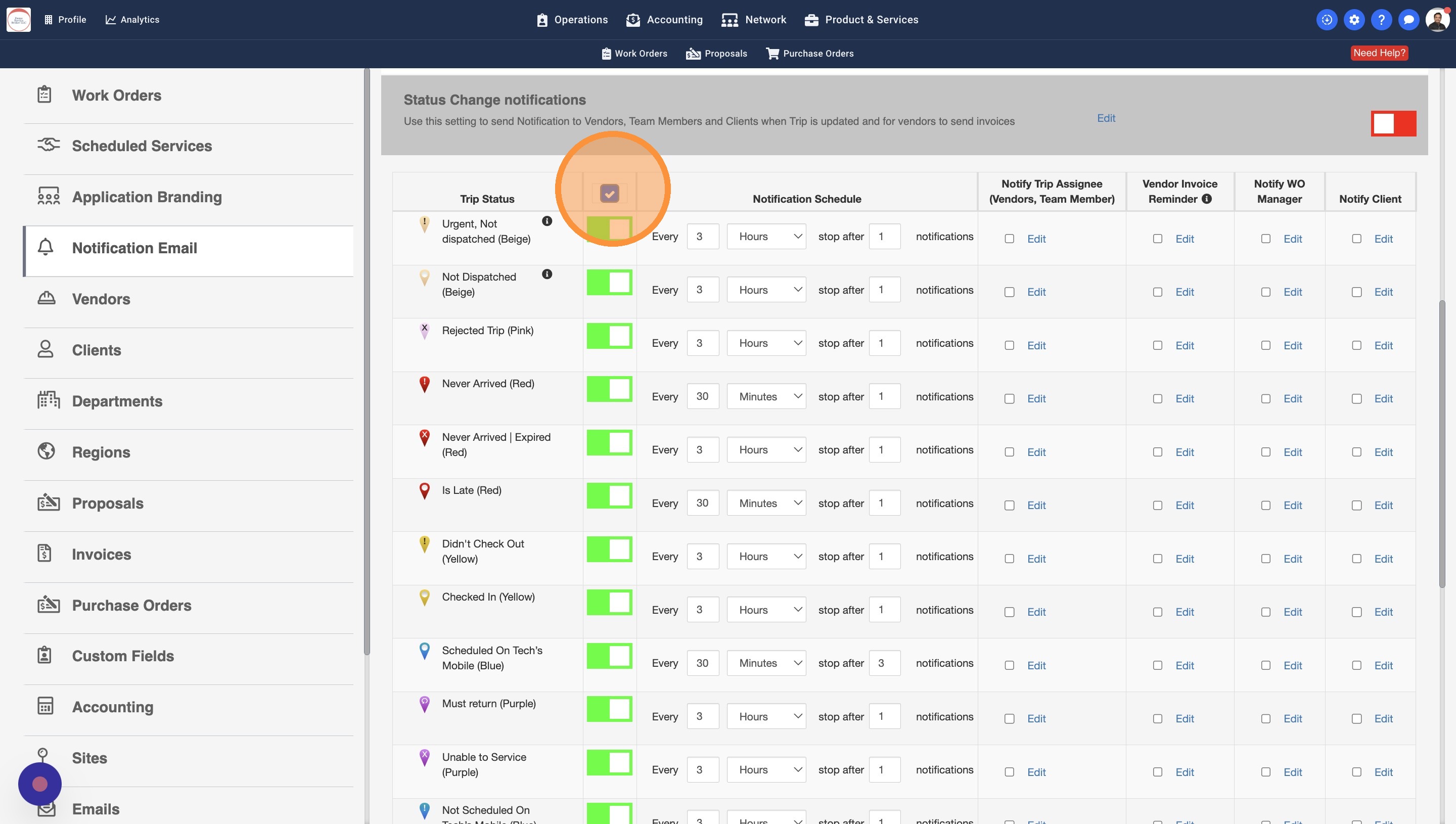Check Notify Client box for Is Late row
The image size is (1456, 824).
click(1356, 506)
